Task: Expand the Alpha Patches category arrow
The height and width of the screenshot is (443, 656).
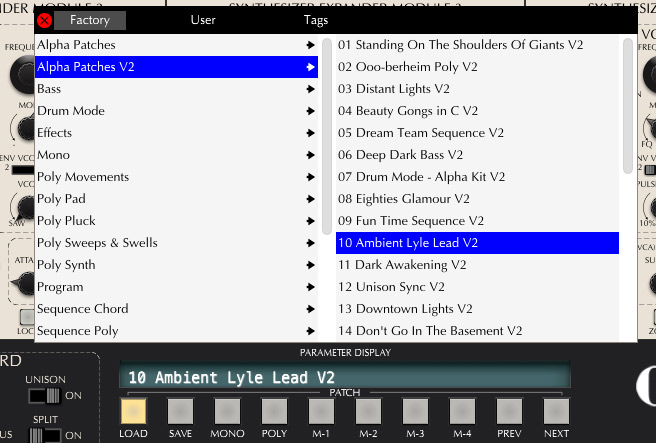Action: pos(310,45)
